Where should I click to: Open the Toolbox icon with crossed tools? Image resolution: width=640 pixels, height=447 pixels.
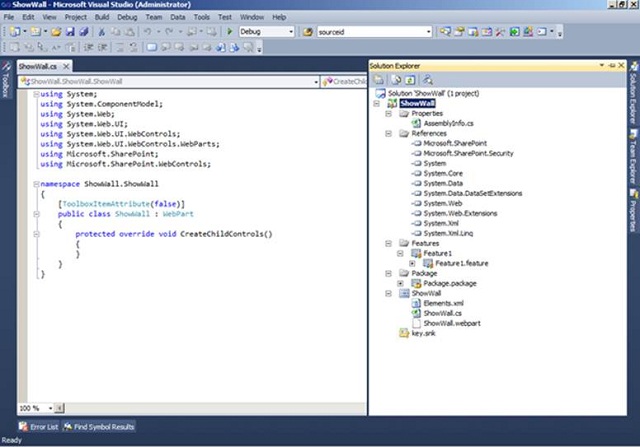(x=500, y=32)
